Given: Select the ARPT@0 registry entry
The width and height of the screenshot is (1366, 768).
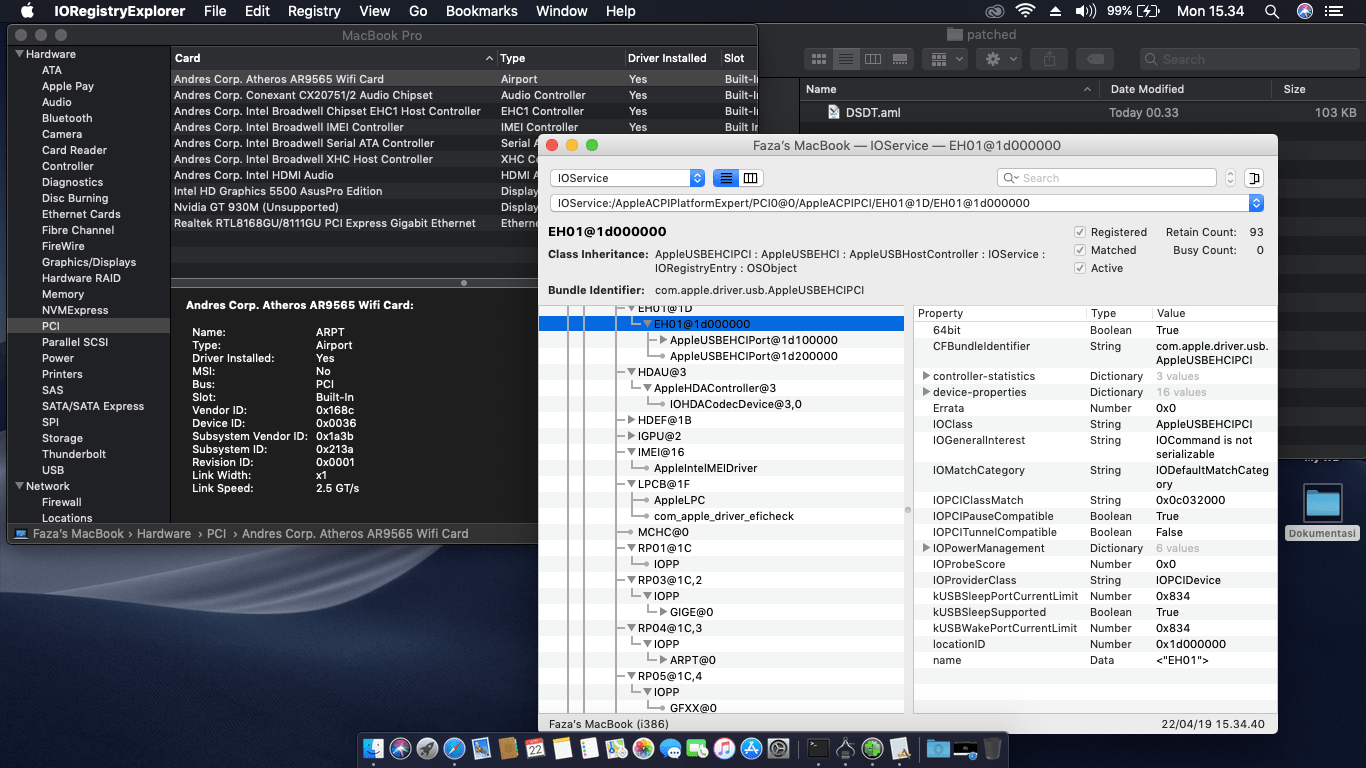Looking at the screenshot, I should tap(692, 660).
